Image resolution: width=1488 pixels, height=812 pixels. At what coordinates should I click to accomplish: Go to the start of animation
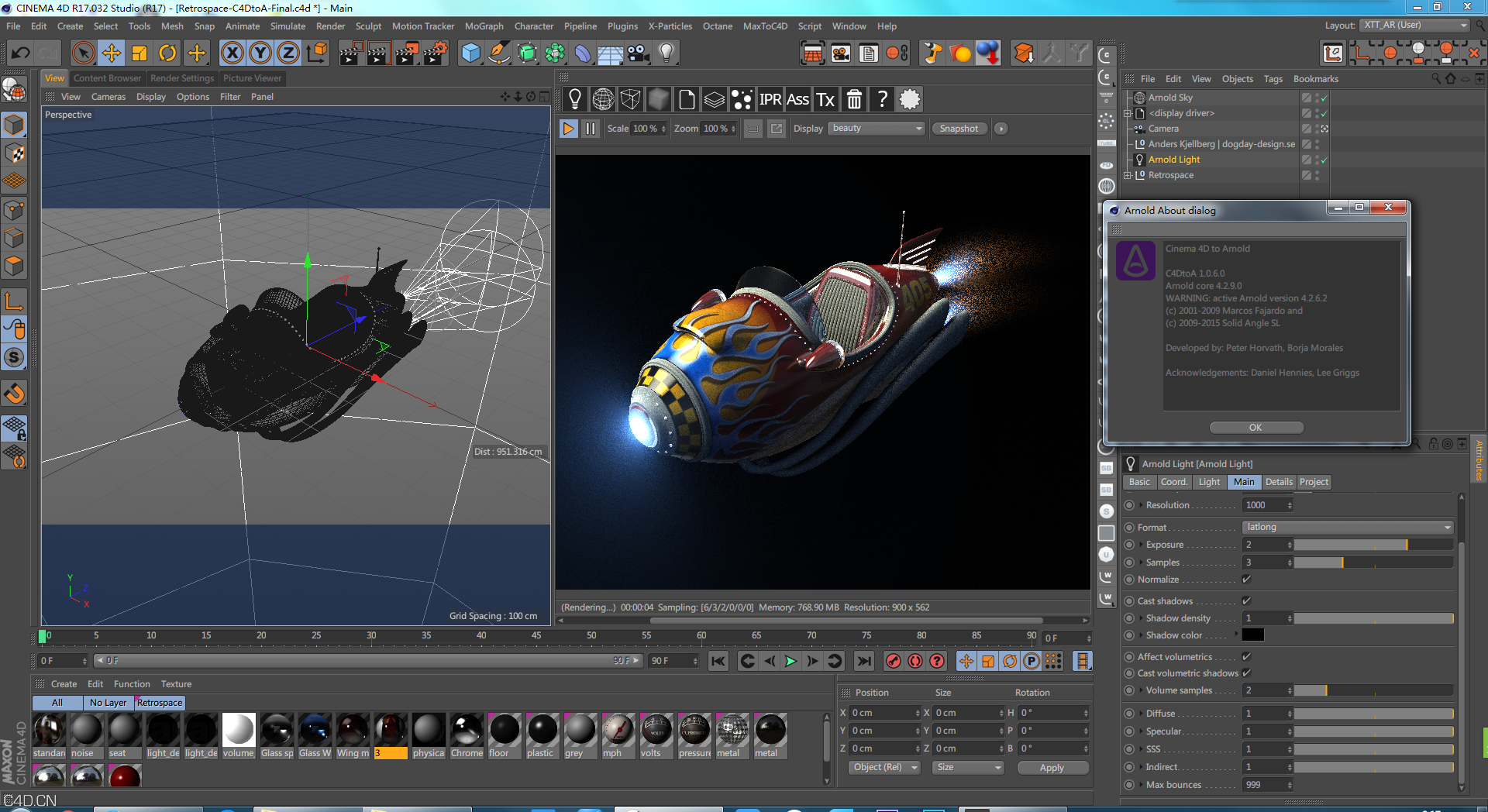pyautogui.click(x=718, y=661)
